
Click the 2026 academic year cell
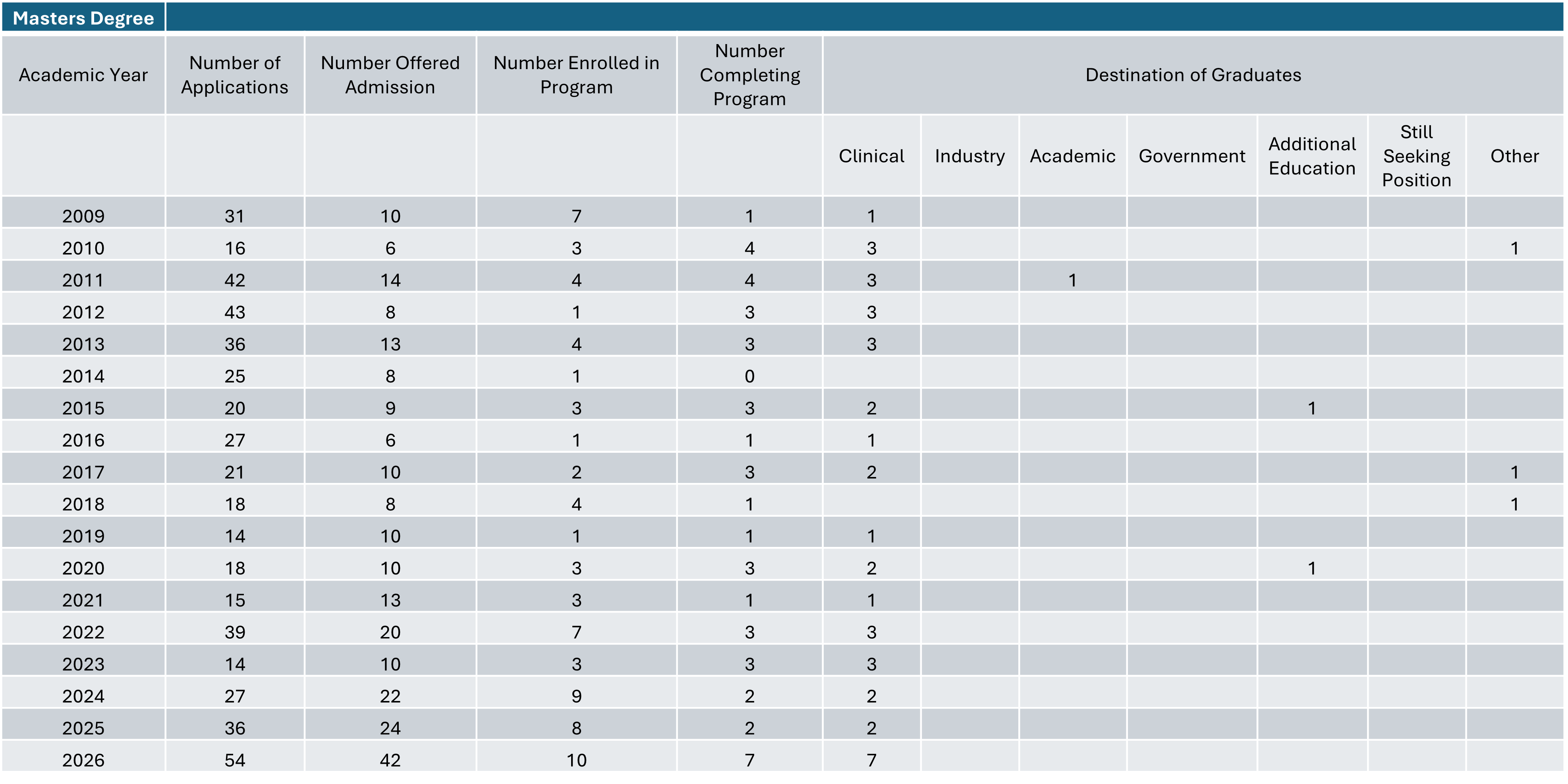pyautogui.click(x=83, y=760)
